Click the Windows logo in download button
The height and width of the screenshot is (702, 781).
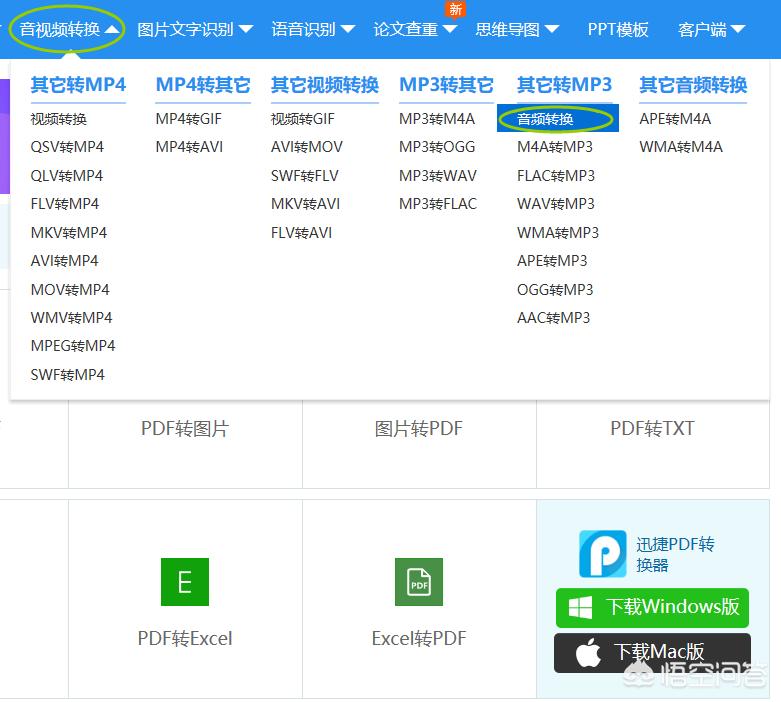[x=580, y=607]
